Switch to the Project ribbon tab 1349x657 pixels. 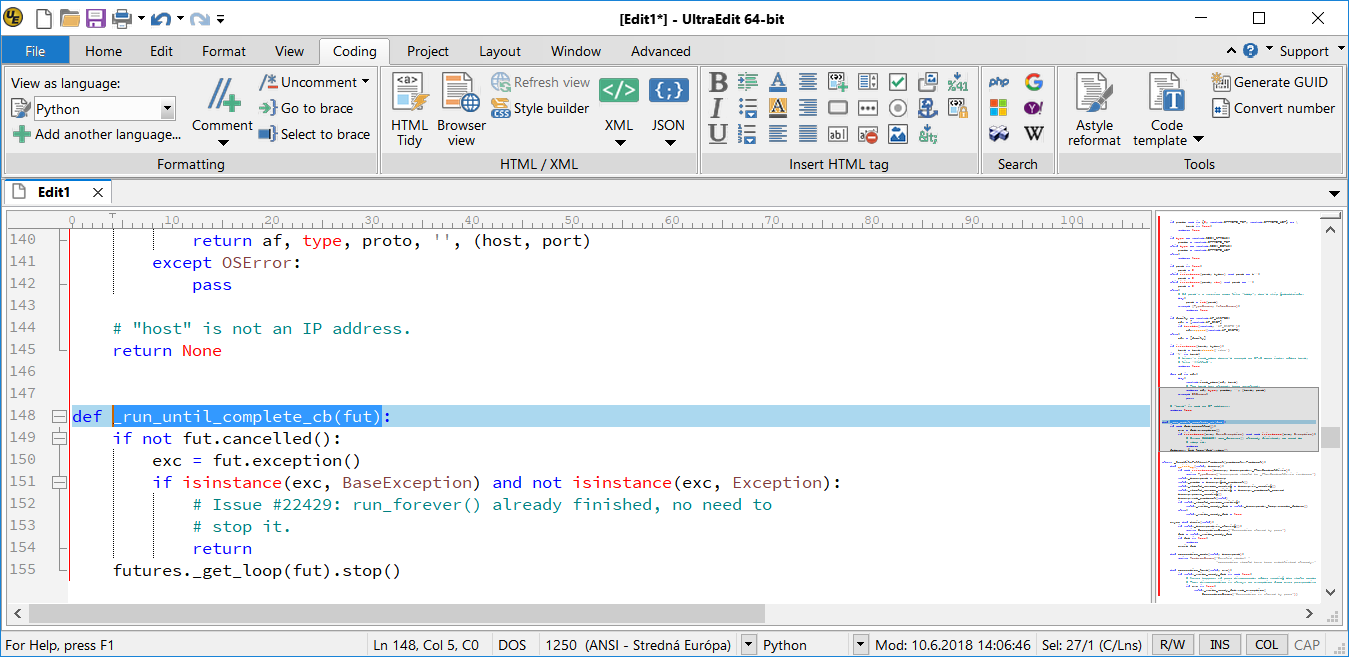click(x=428, y=51)
